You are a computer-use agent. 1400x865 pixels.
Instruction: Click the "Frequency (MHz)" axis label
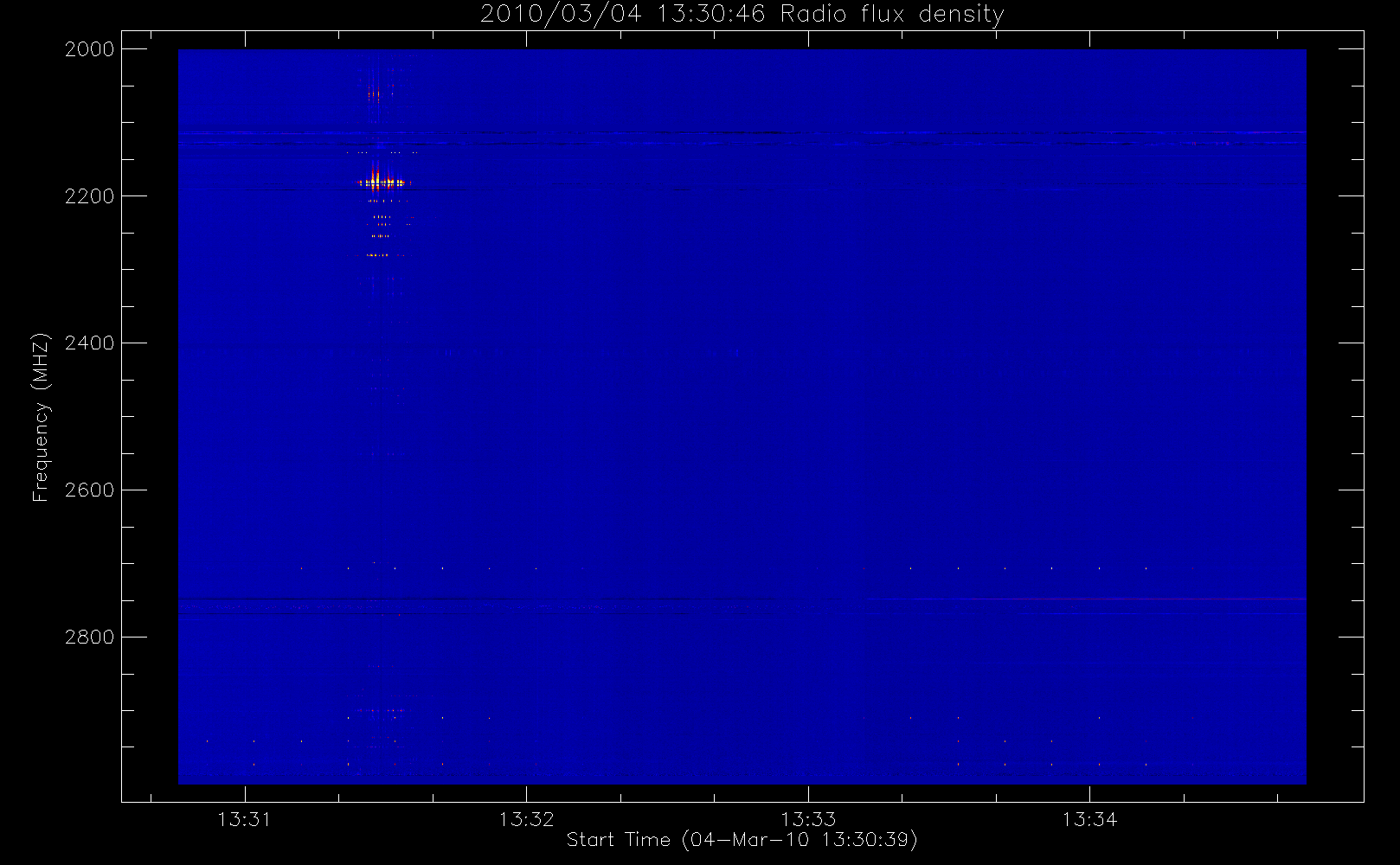(x=41, y=417)
